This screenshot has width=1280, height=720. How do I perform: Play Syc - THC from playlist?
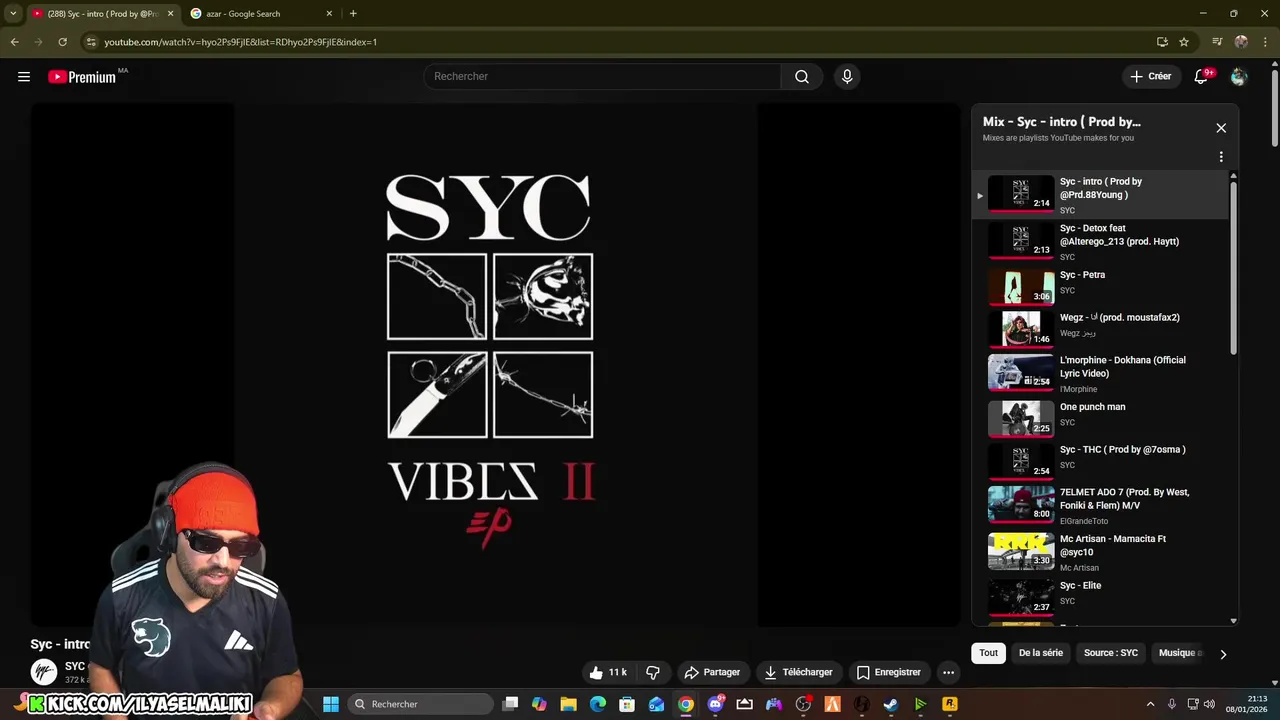(1100, 461)
